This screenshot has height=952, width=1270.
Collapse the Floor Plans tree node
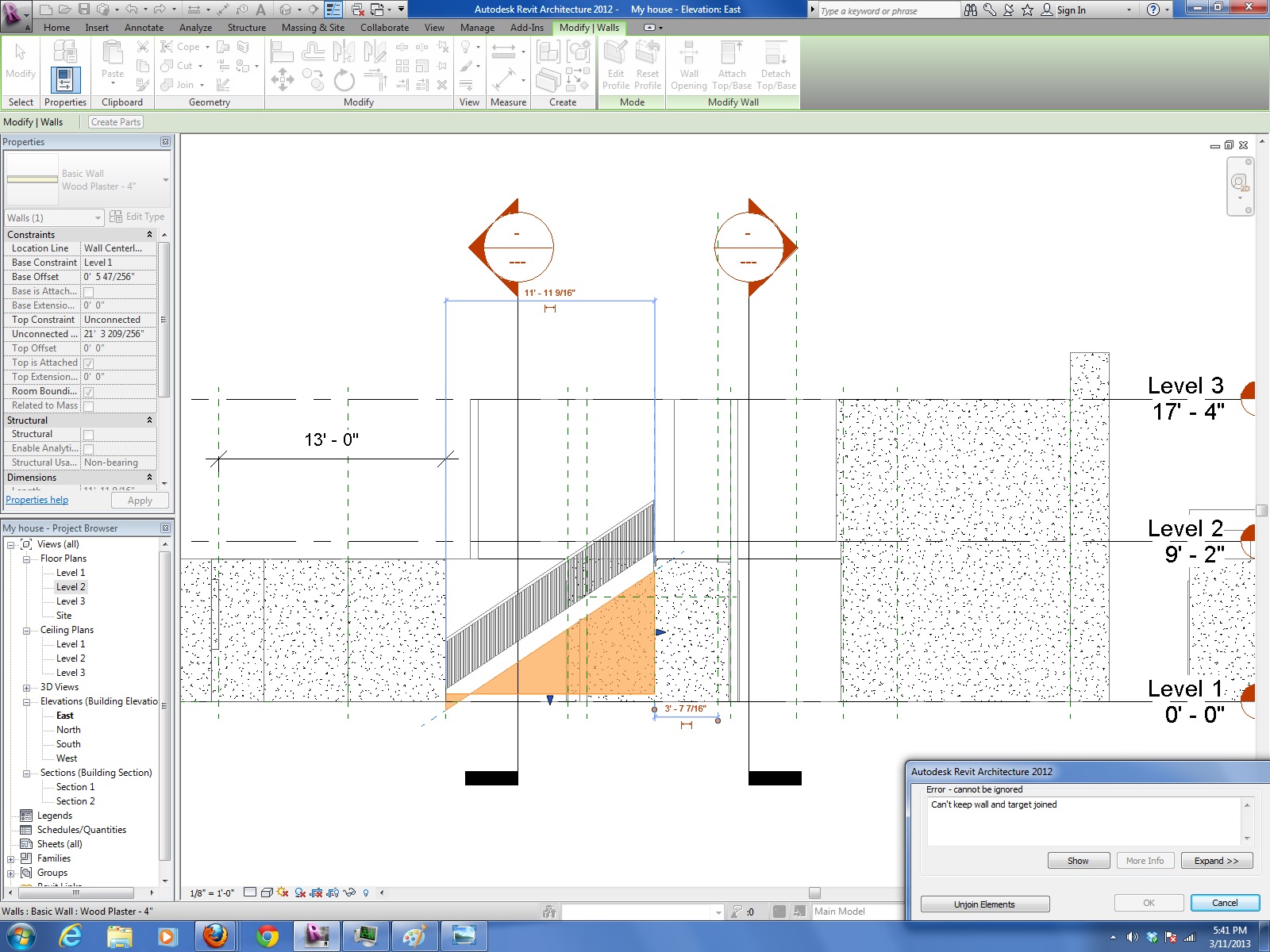[x=26, y=559]
